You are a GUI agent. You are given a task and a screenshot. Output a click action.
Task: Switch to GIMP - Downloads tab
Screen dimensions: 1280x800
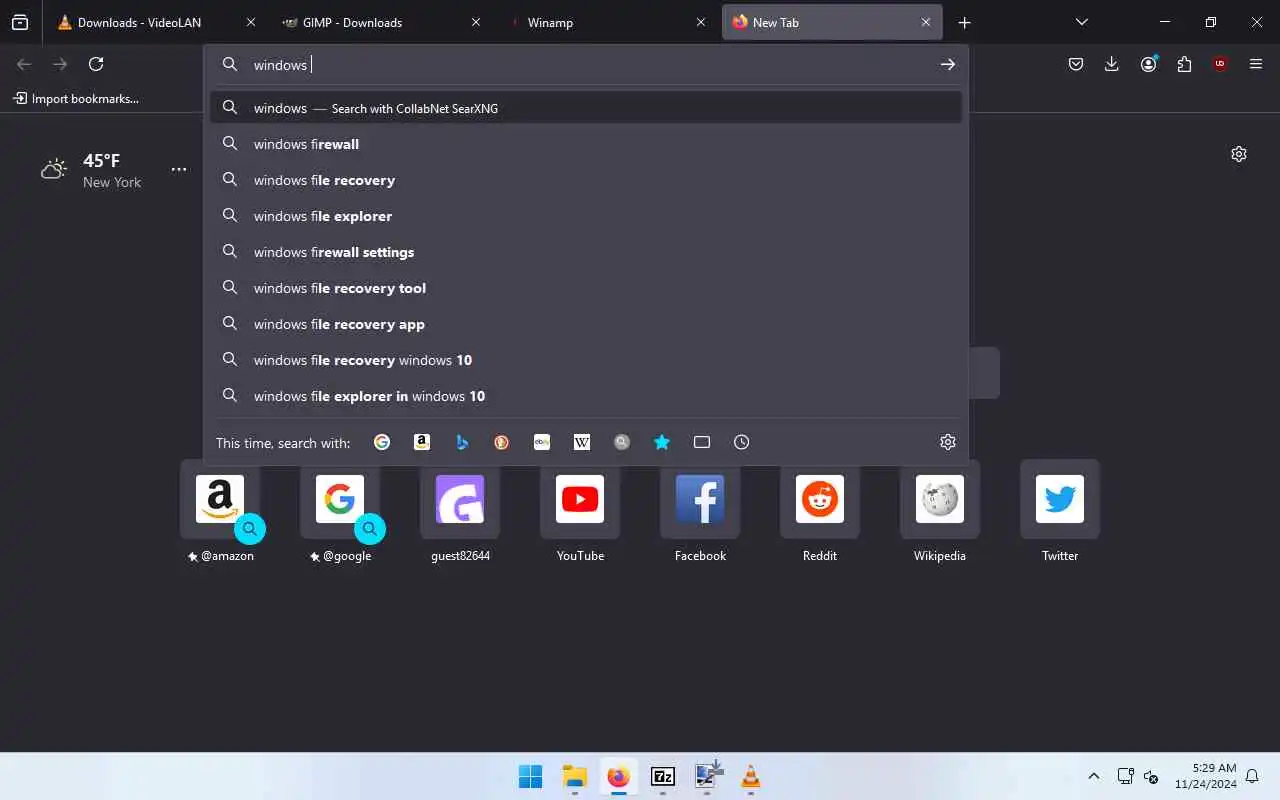point(382,22)
